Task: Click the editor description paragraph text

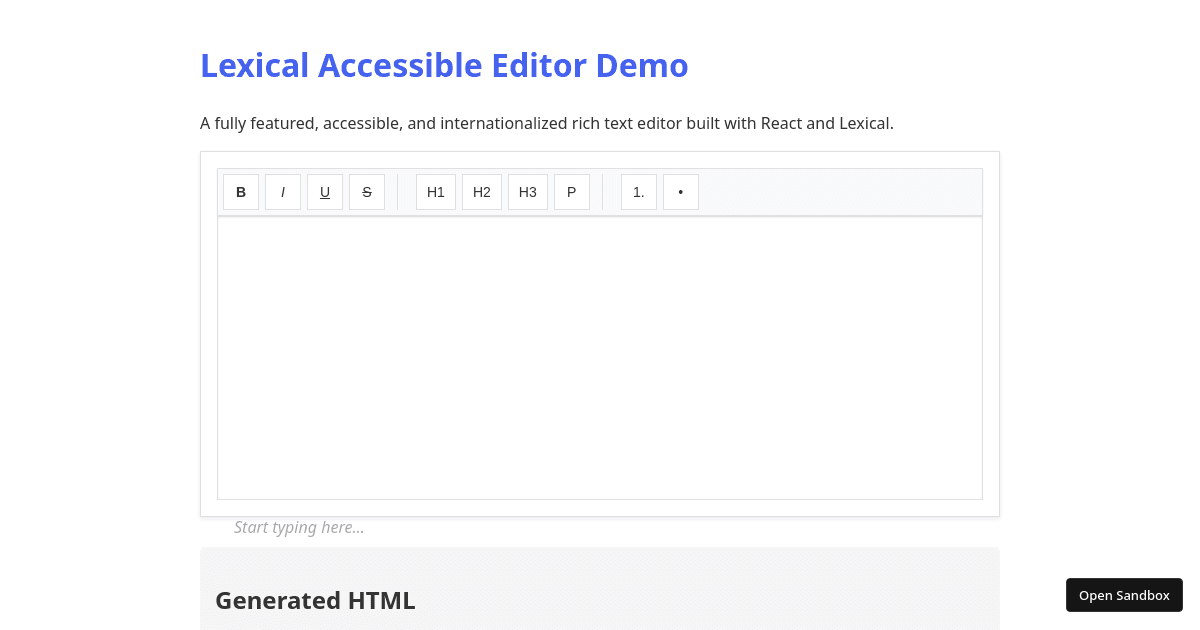Action: [x=547, y=123]
